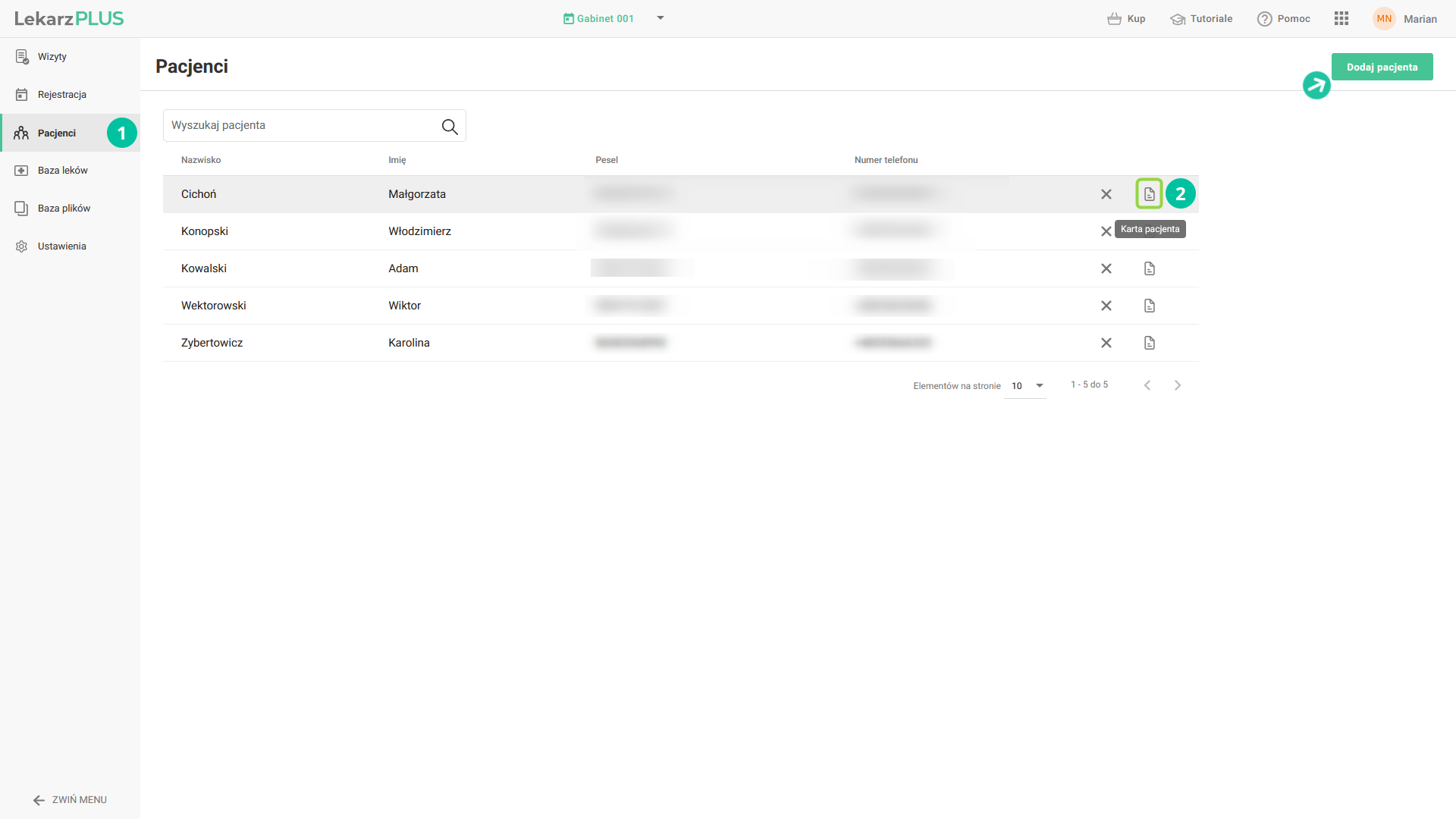Click the Dodaj pacjenta button
Image resolution: width=1456 pixels, height=819 pixels.
pos(1381,67)
